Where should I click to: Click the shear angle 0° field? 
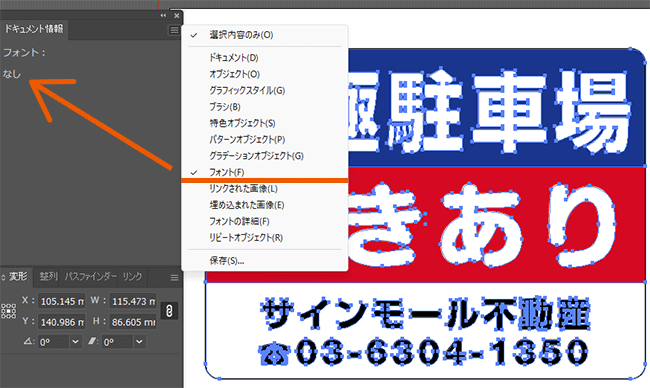[x=118, y=342]
